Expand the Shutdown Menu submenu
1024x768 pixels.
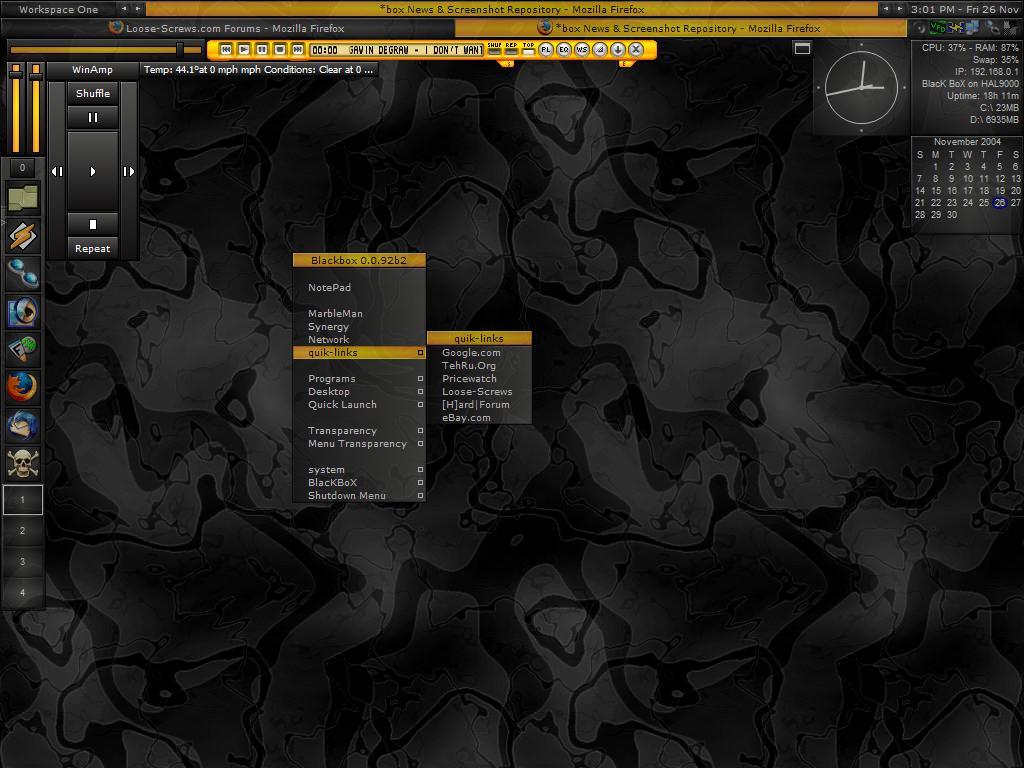point(359,496)
